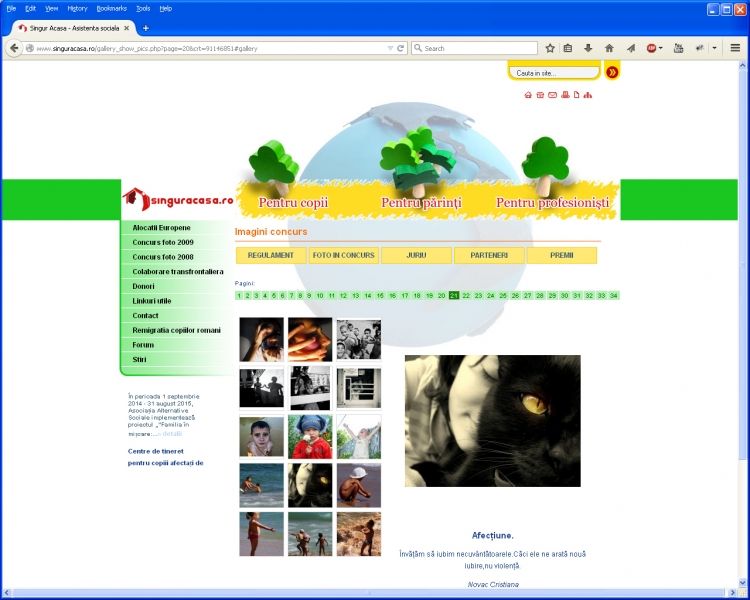The image size is (750, 600).
Task: Click the Adblock Plus icon
Action: (651, 48)
